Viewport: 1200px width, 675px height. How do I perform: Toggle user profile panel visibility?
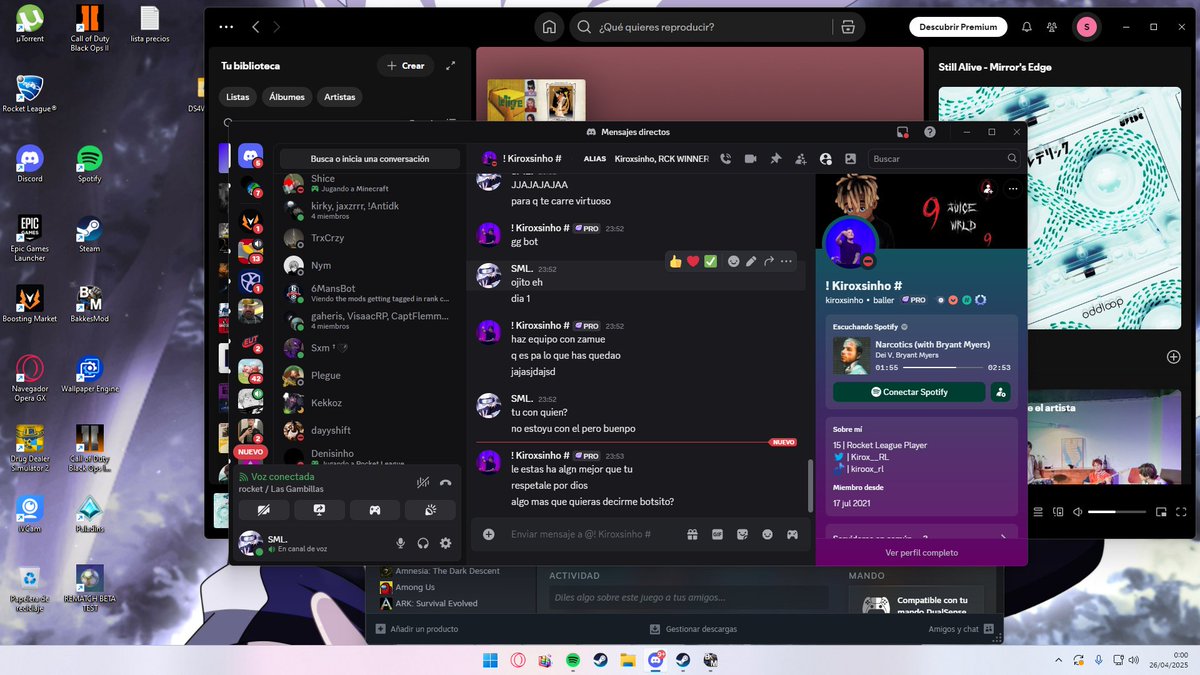[825, 158]
